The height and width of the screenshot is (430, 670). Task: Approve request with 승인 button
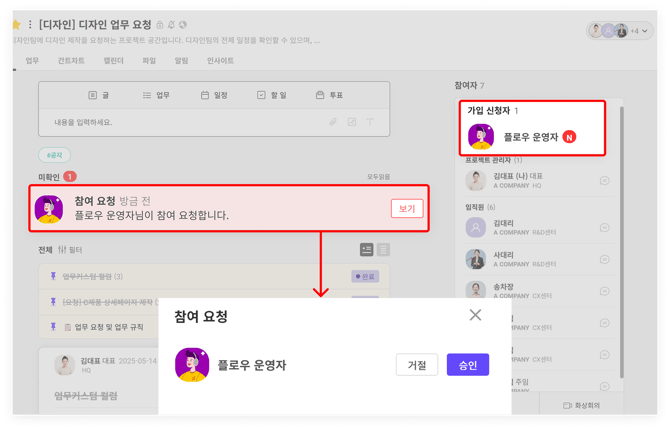point(468,365)
